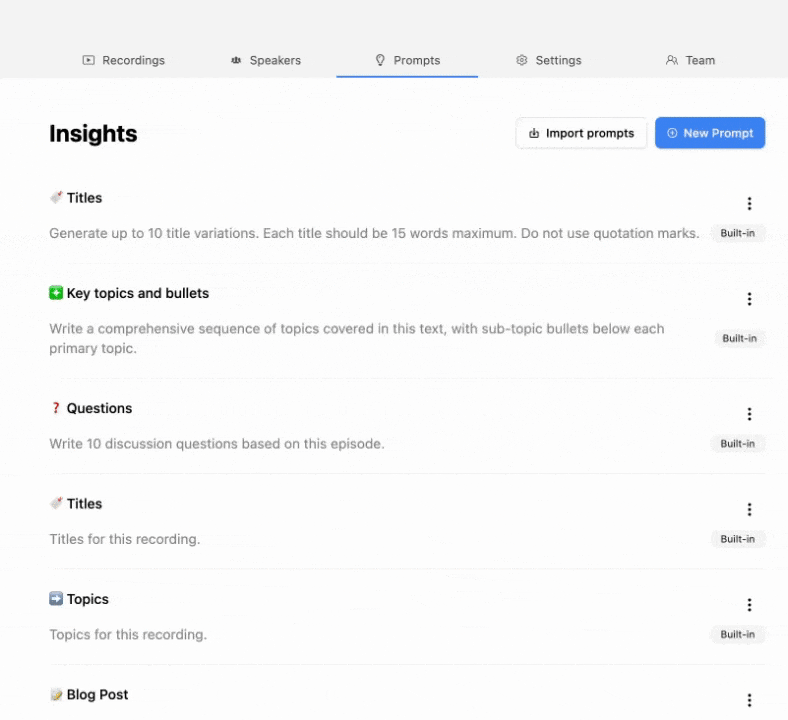The height and width of the screenshot is (720, 788).
Task: Click the Import prompts button
Action: point(581,133)
